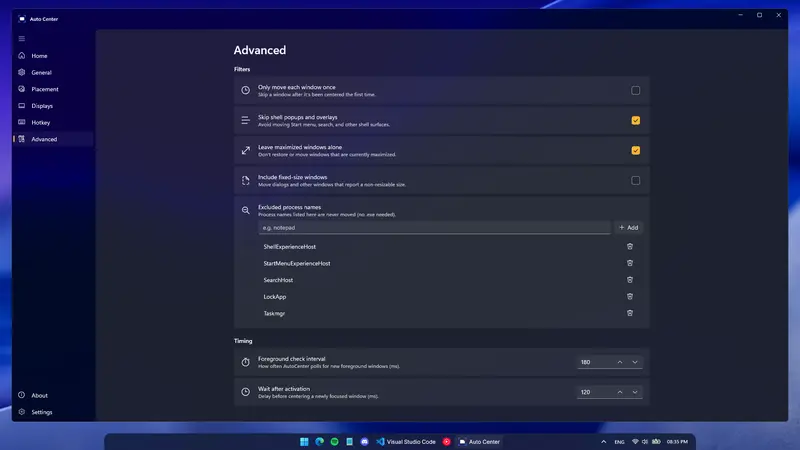The width and height of the screenshot is (800, 450).
Task: Open the Windows Start menu
Action: tap(304, 442)
